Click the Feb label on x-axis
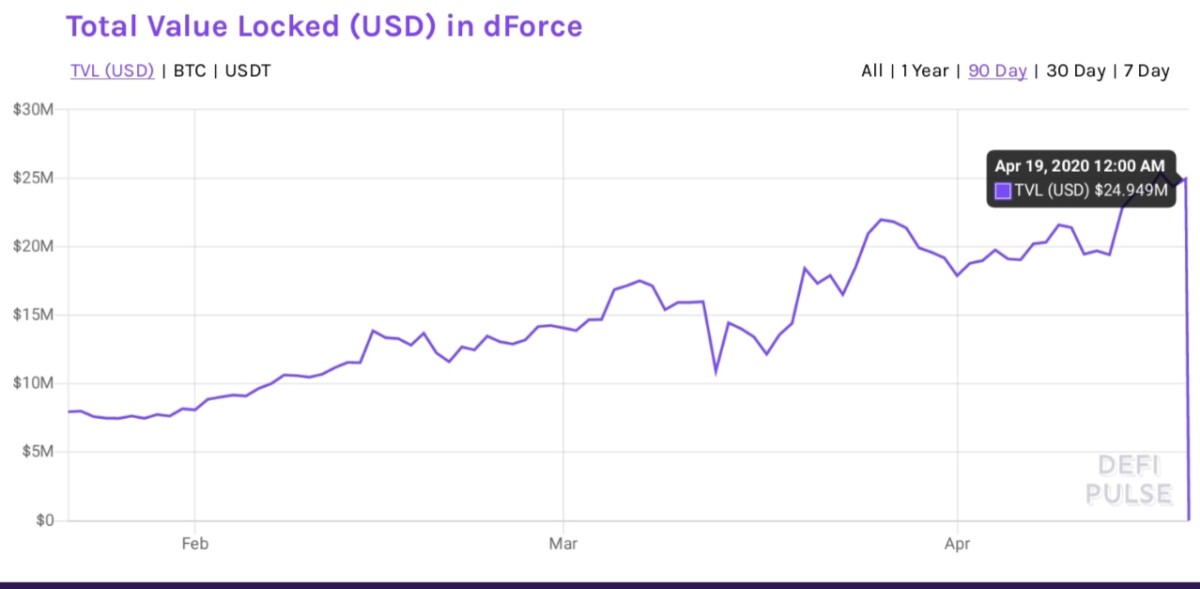The height and width of the screenshot is (589, 1200). (x=194, y=545)
